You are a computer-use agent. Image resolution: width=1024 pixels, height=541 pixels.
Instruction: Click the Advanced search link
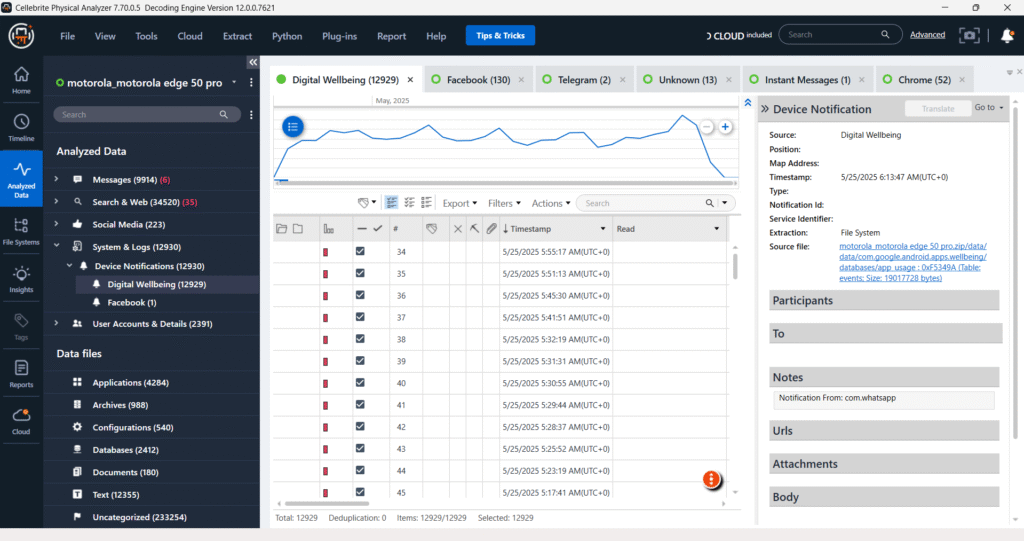click(927, 35)
